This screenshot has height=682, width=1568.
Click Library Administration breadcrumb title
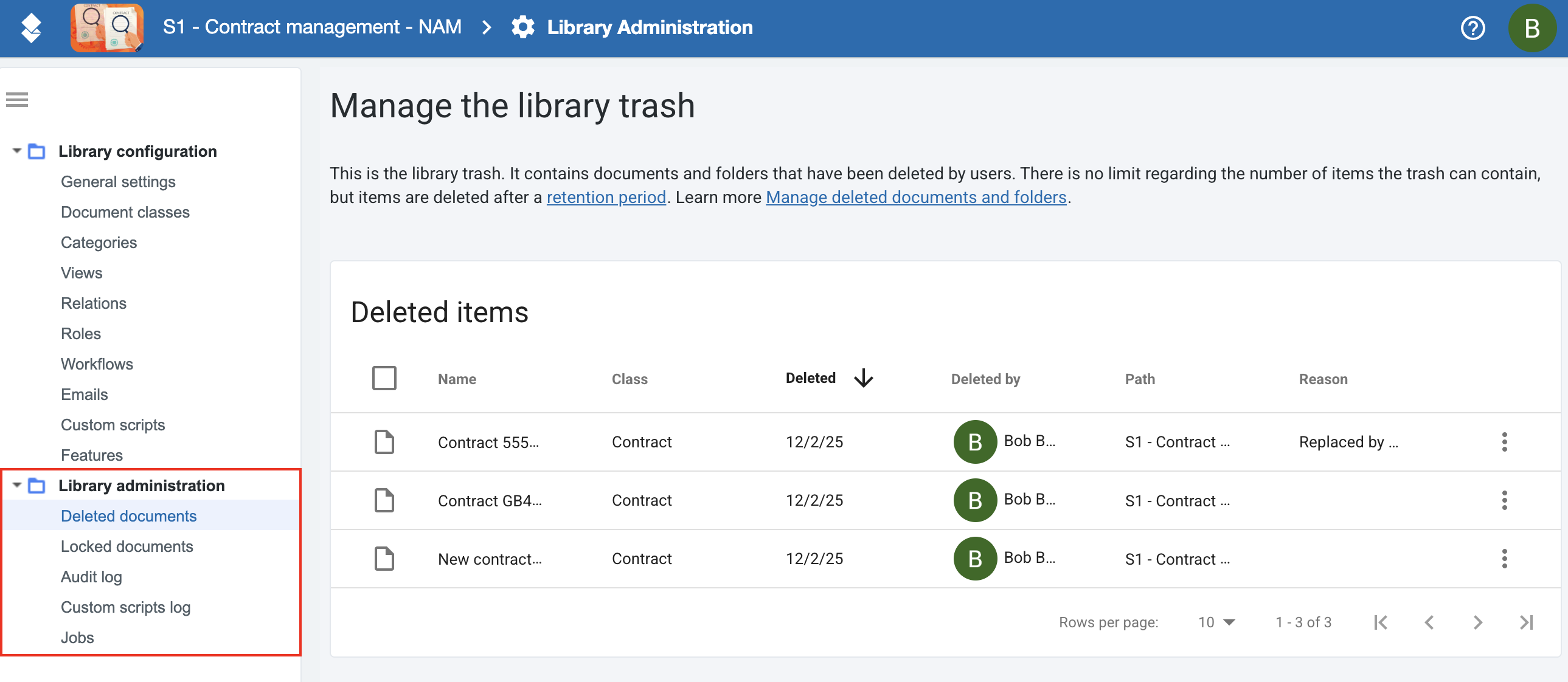coord(650,27)
